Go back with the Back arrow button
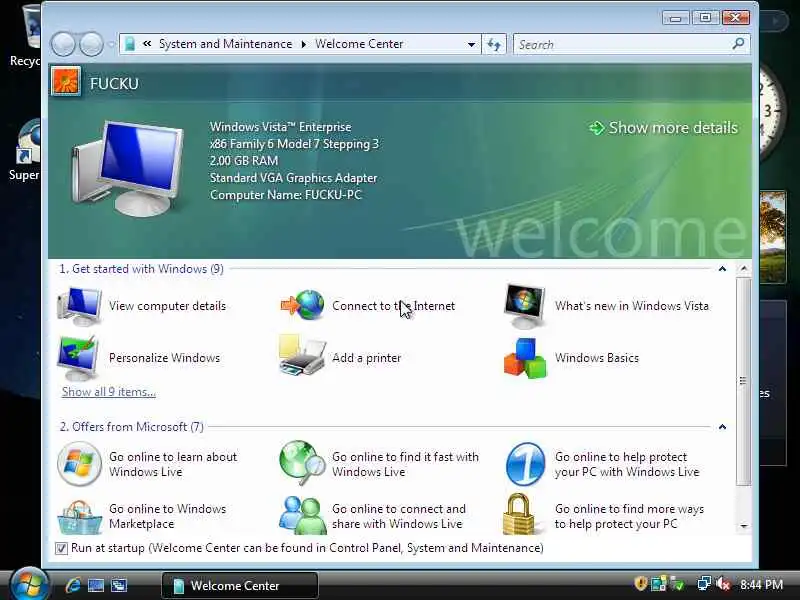The width and height of the screenshot is (800, 600). 63,44
